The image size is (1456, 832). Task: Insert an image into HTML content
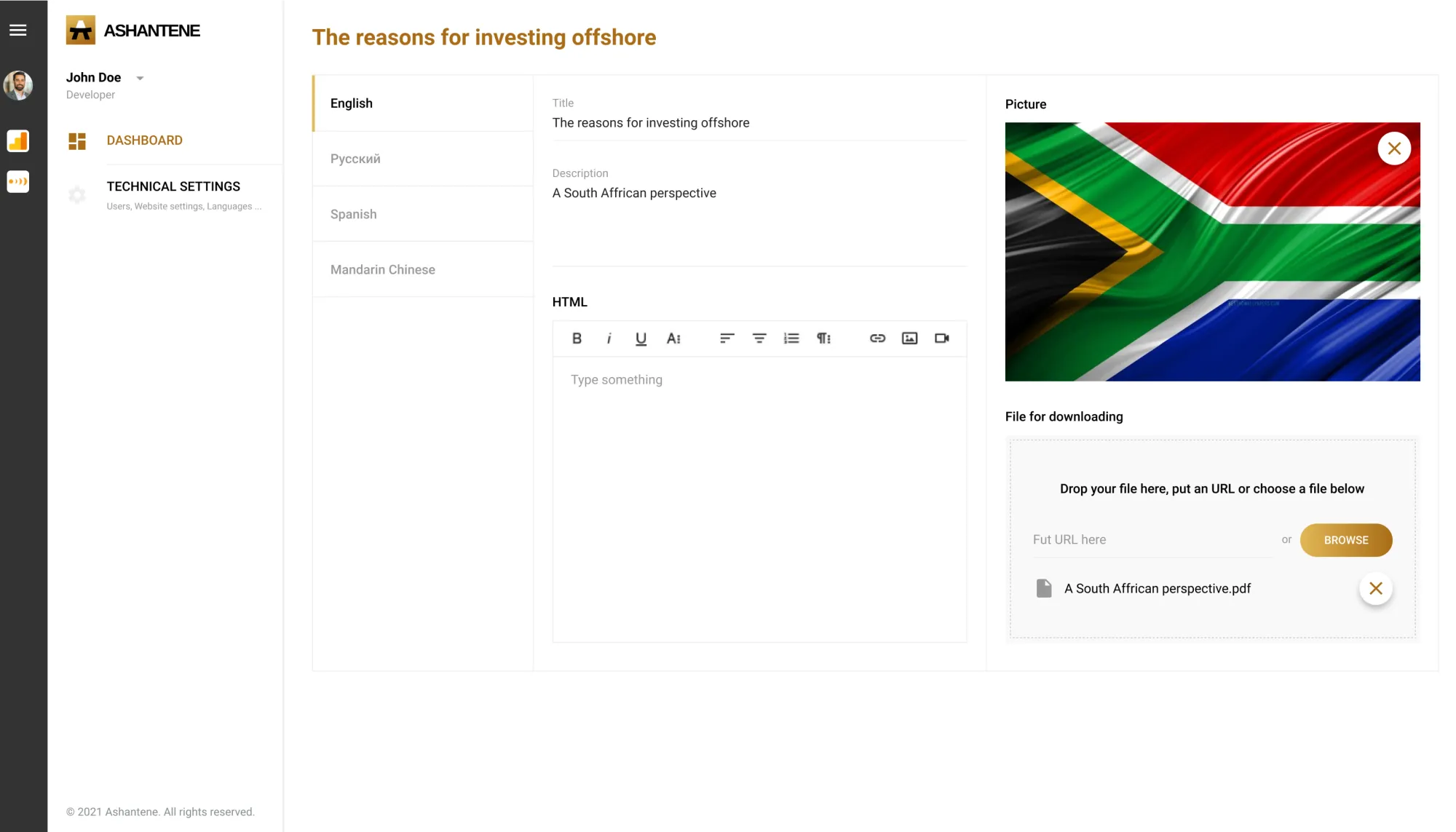[909, 338]
